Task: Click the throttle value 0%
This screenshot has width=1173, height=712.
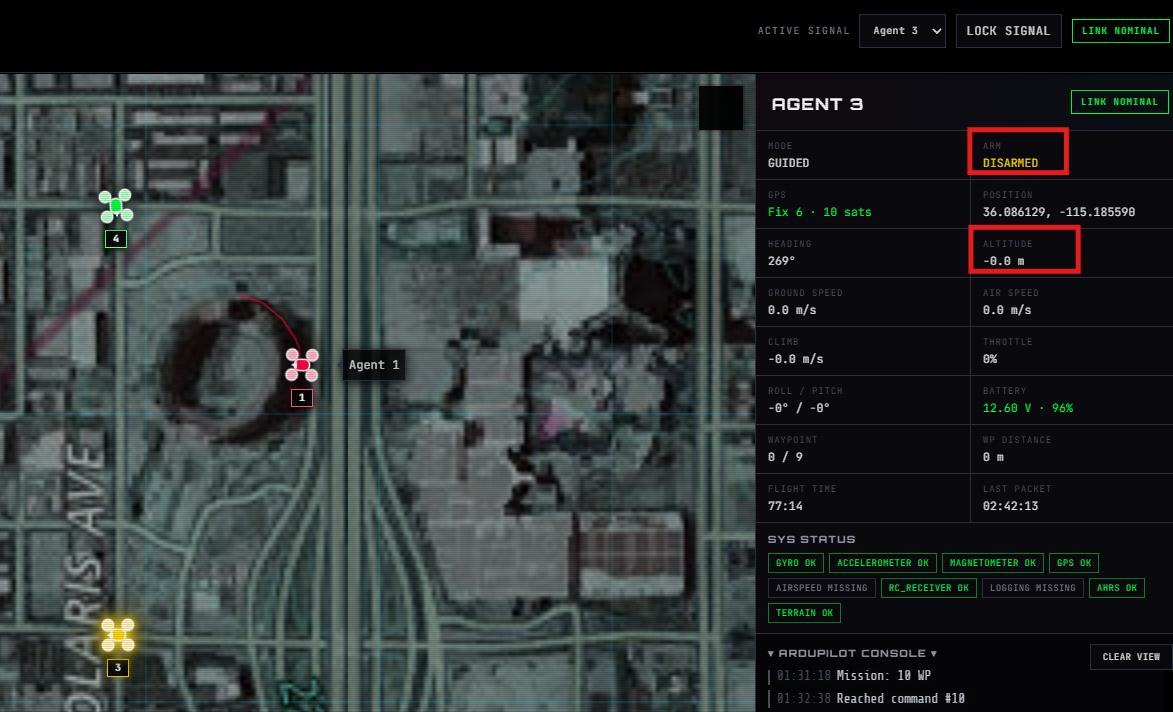Action: [x=990, y=359]
